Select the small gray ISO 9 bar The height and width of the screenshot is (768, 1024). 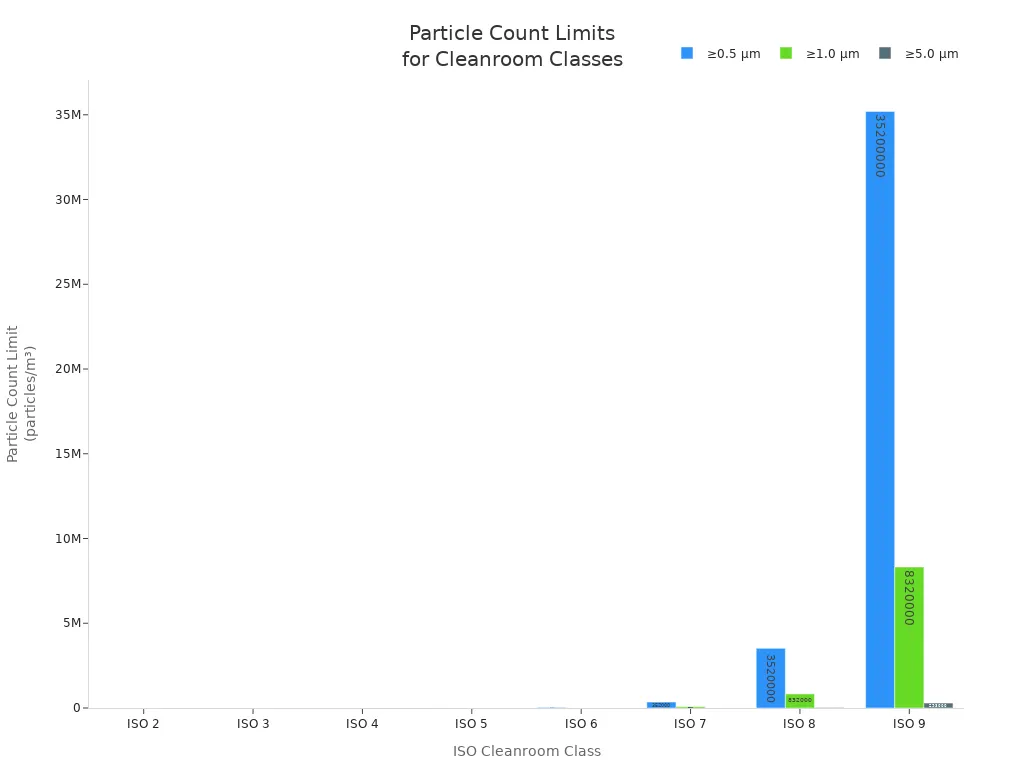point(938,705)
